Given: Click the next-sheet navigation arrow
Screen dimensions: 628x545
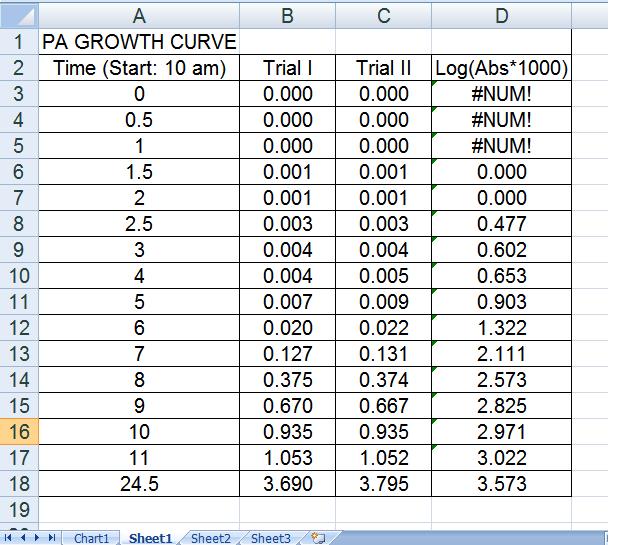Looking at the screenshot, I should pos(39,538).
